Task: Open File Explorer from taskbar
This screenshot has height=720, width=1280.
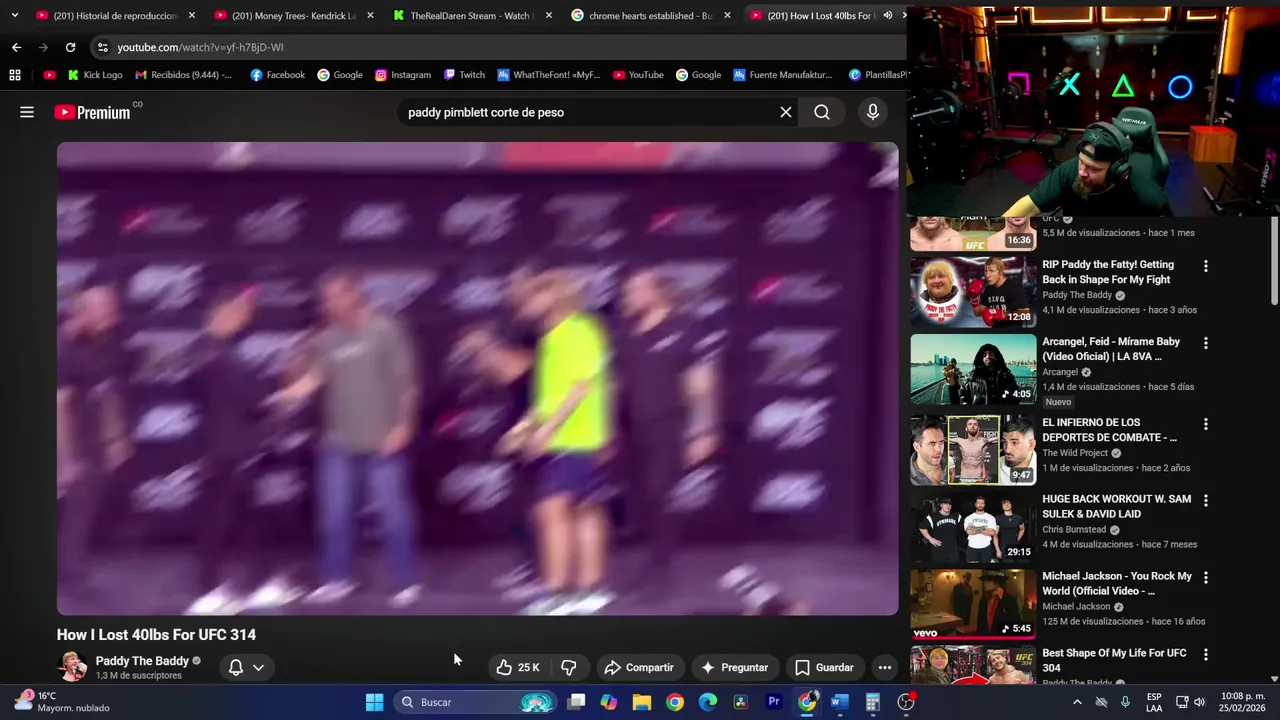Action: (x=641, y=702)
